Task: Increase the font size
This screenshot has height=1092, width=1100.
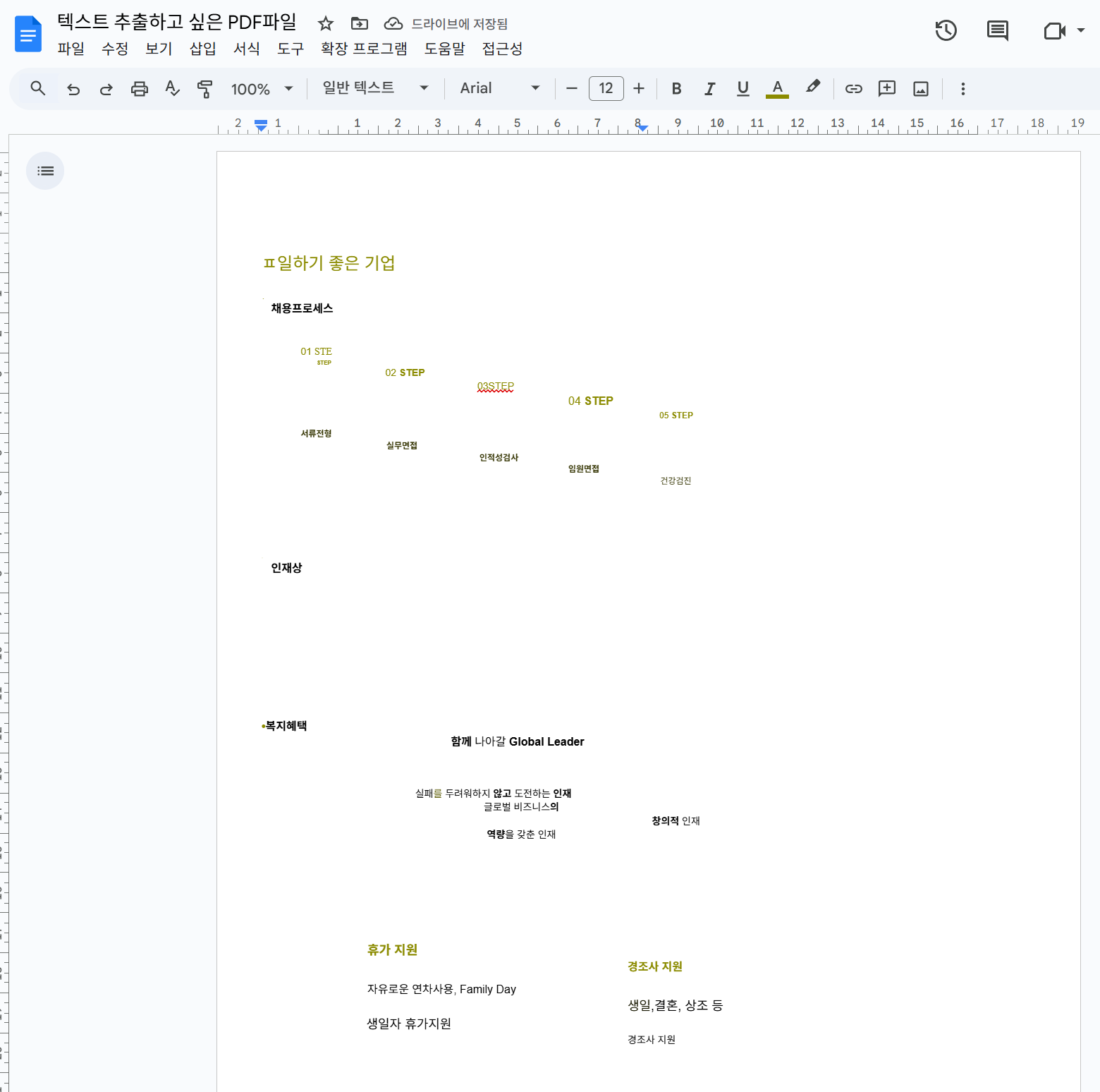Action: coord(639,88)
